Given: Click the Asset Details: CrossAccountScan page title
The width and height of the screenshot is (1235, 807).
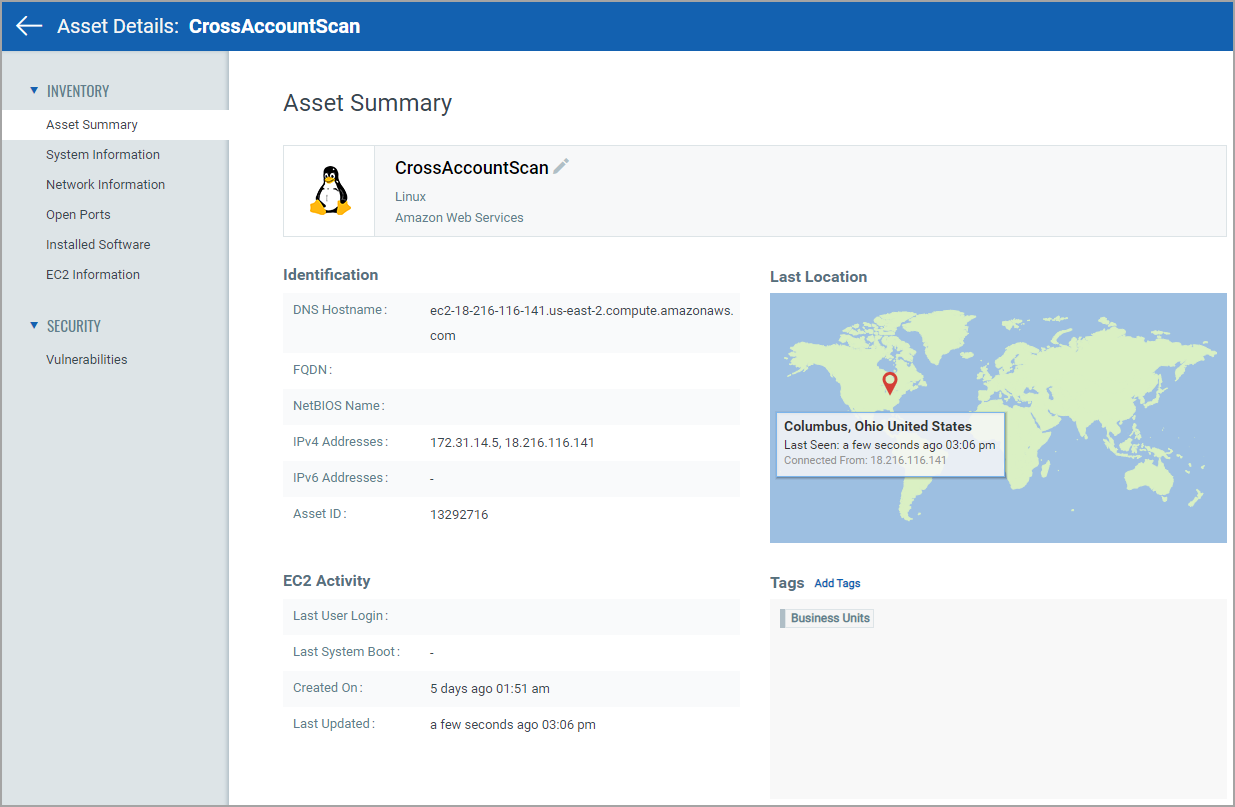Looking at the screenshot, I should (x=209, y=26).
